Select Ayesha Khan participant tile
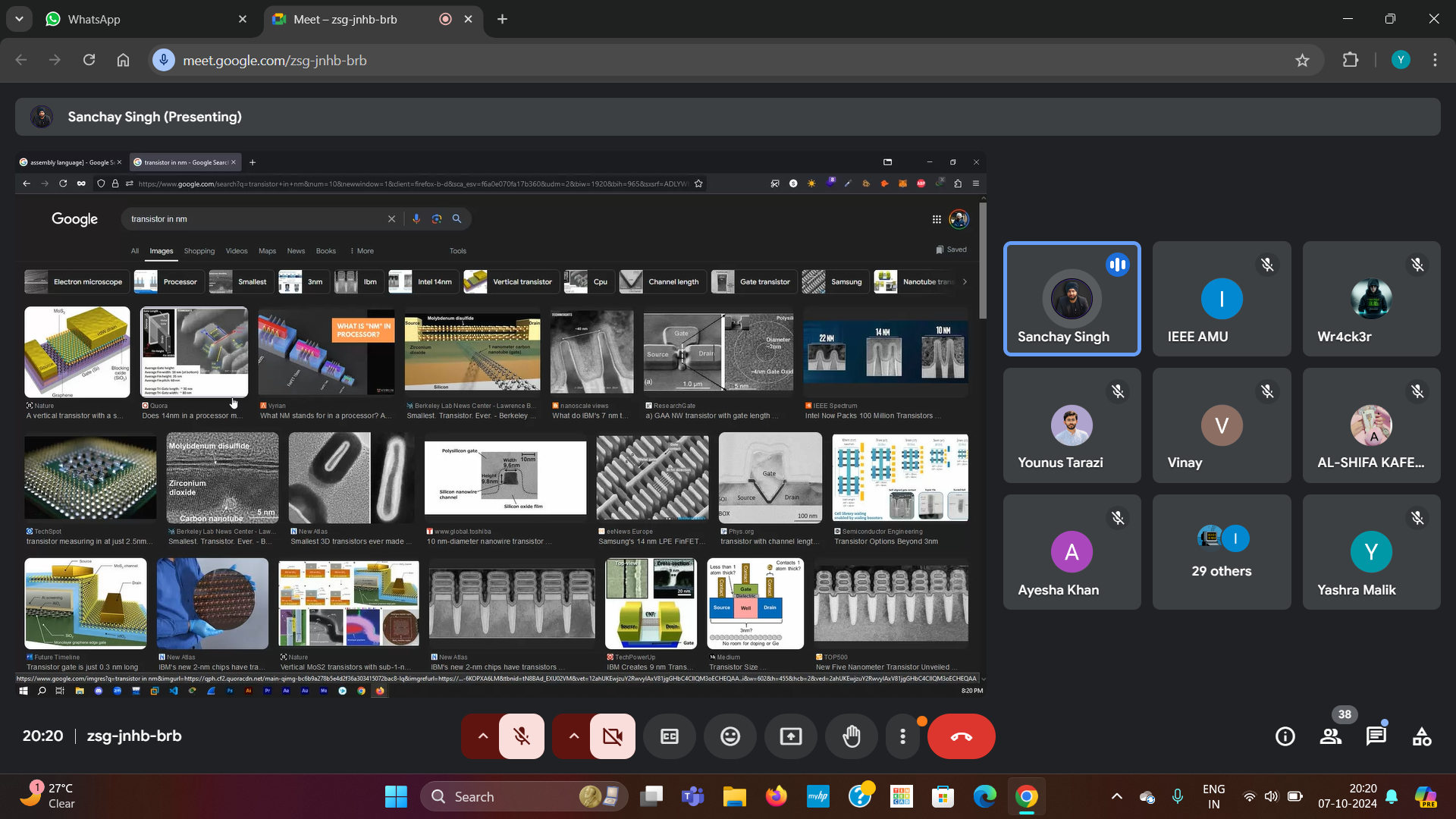 pyautogui.click(x=1072, y=552)
